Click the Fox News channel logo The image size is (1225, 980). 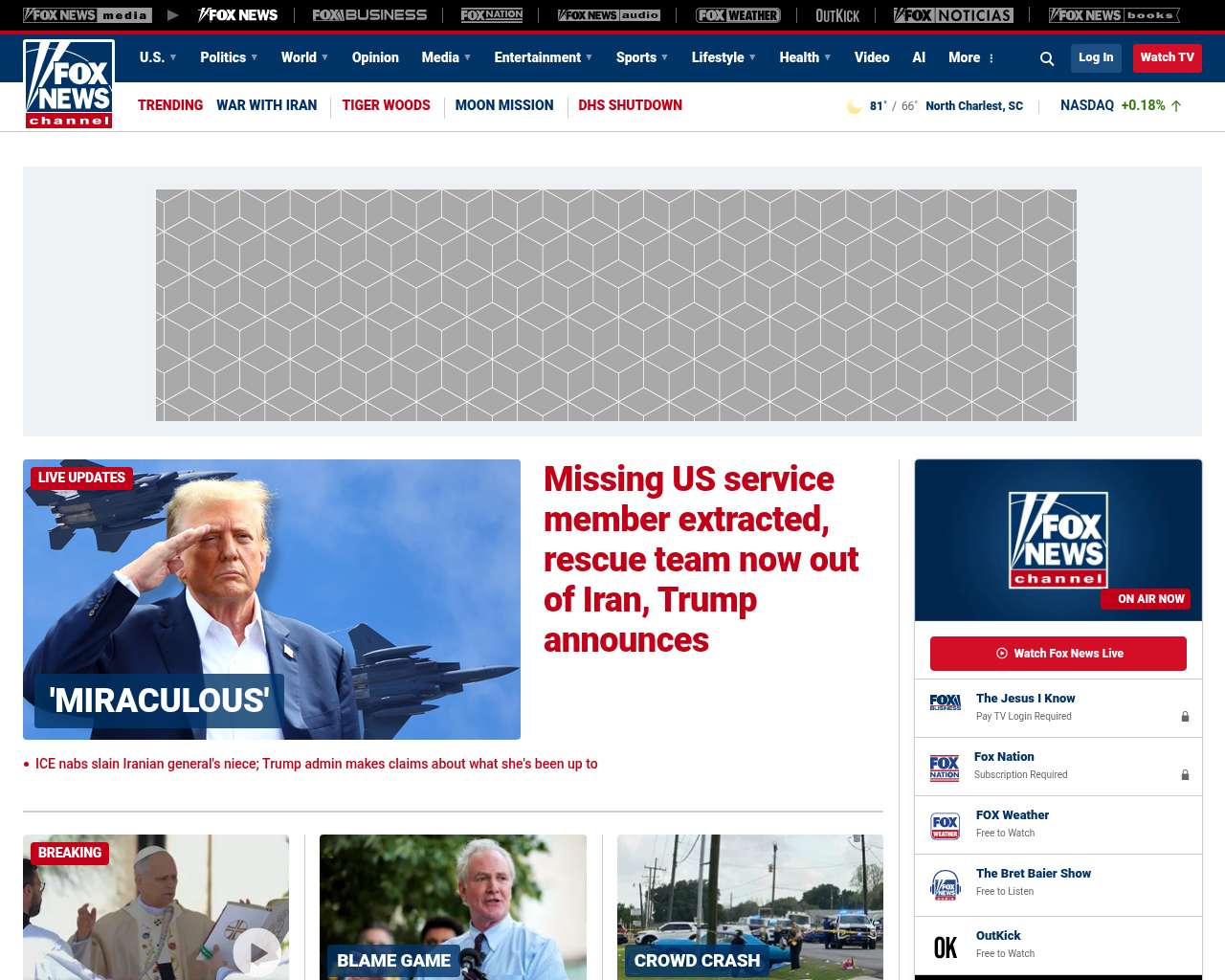[69, 84]
